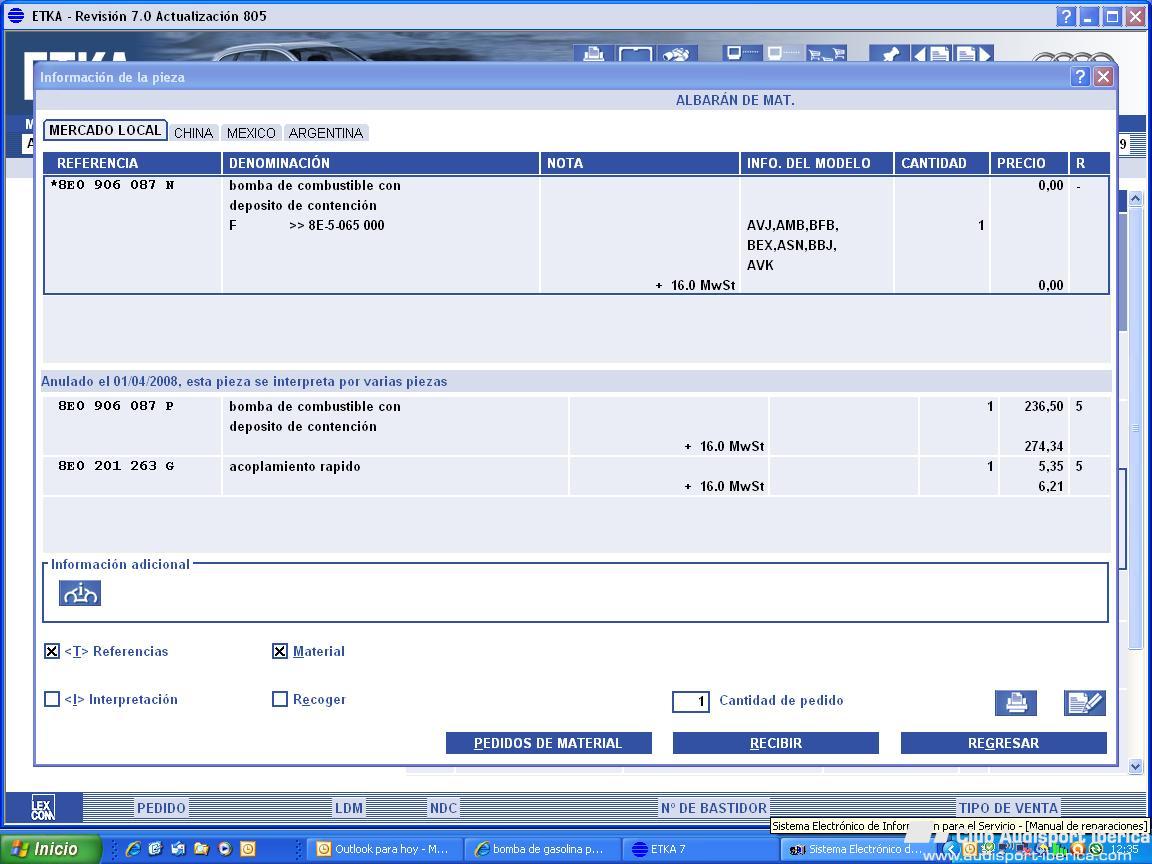Click the edit note pencil icon
Viewport: 1152px width, 864px height.
pyautogui.click(x=1084, y=702)
